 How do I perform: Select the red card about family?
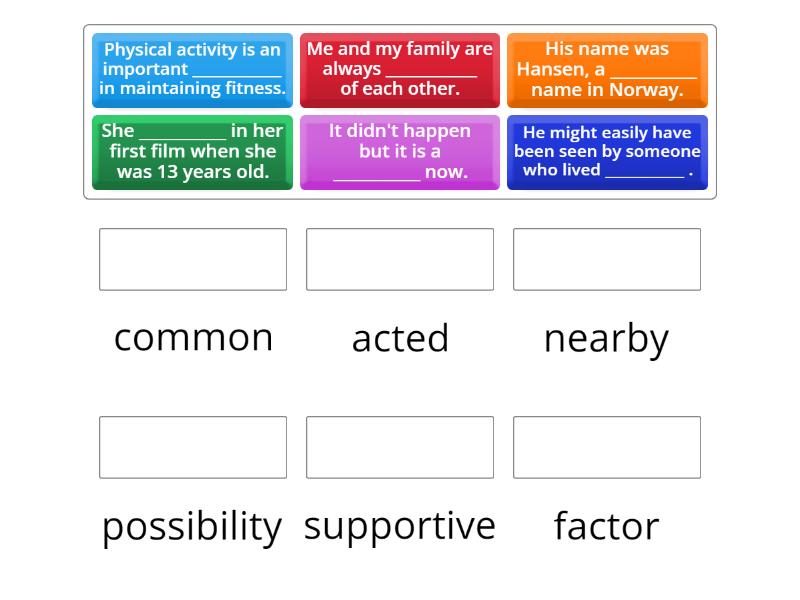coord(400,69)
